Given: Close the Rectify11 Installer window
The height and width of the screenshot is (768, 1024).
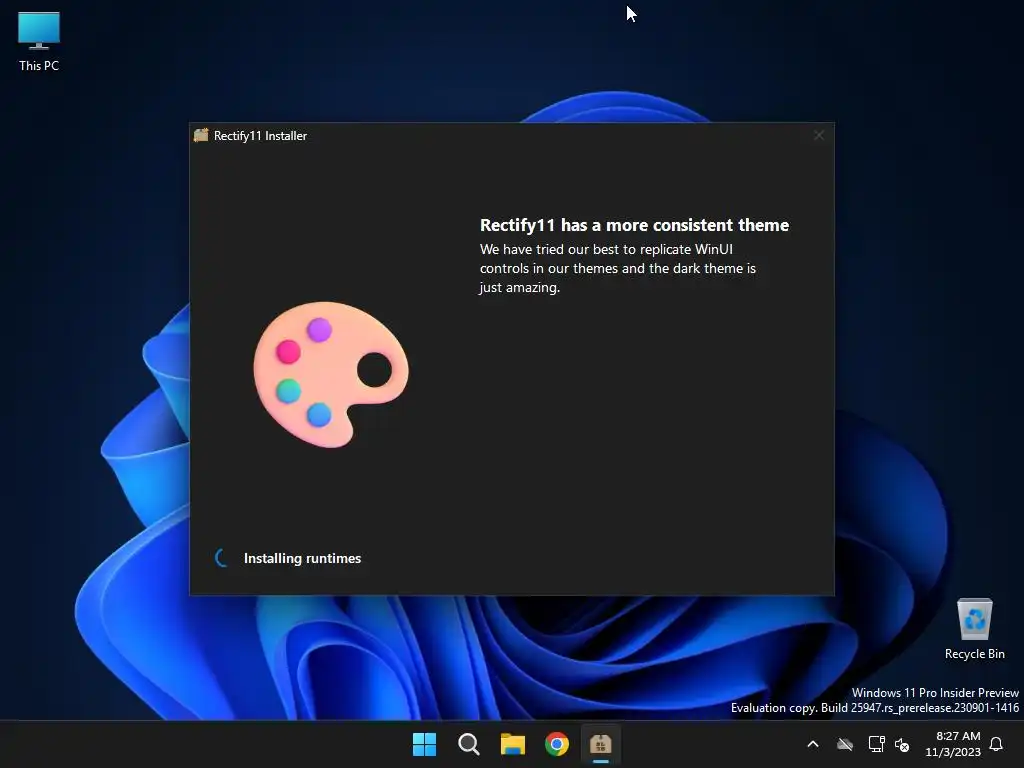Looking at the screenshot, I should tap(819, 135).
